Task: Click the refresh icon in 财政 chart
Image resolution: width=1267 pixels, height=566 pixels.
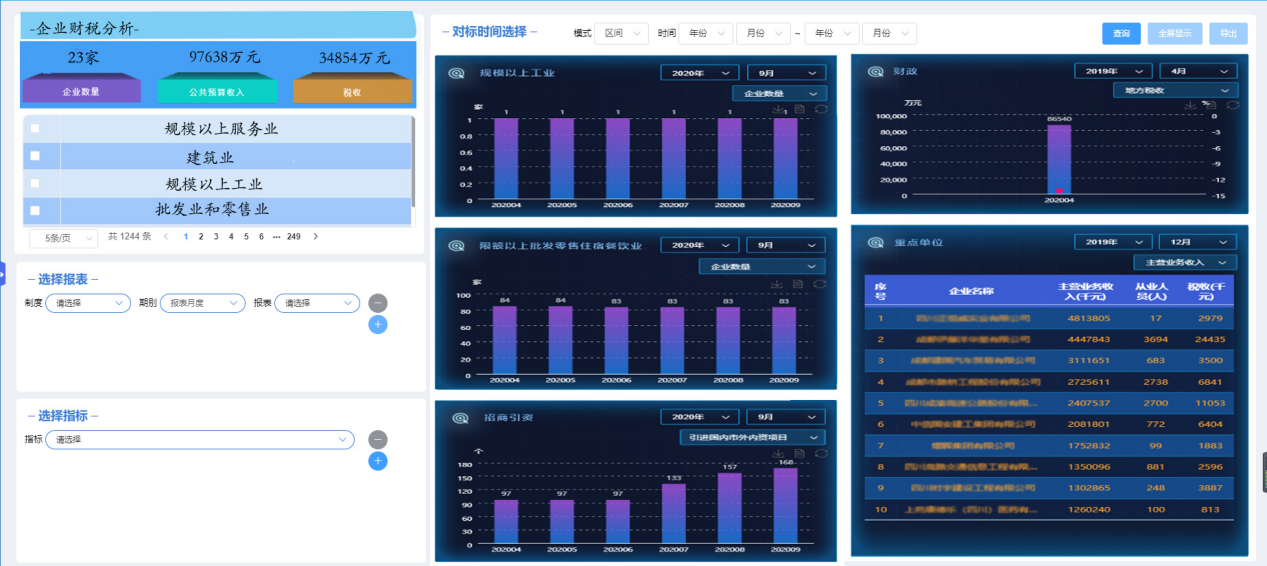Action: 1232,105
